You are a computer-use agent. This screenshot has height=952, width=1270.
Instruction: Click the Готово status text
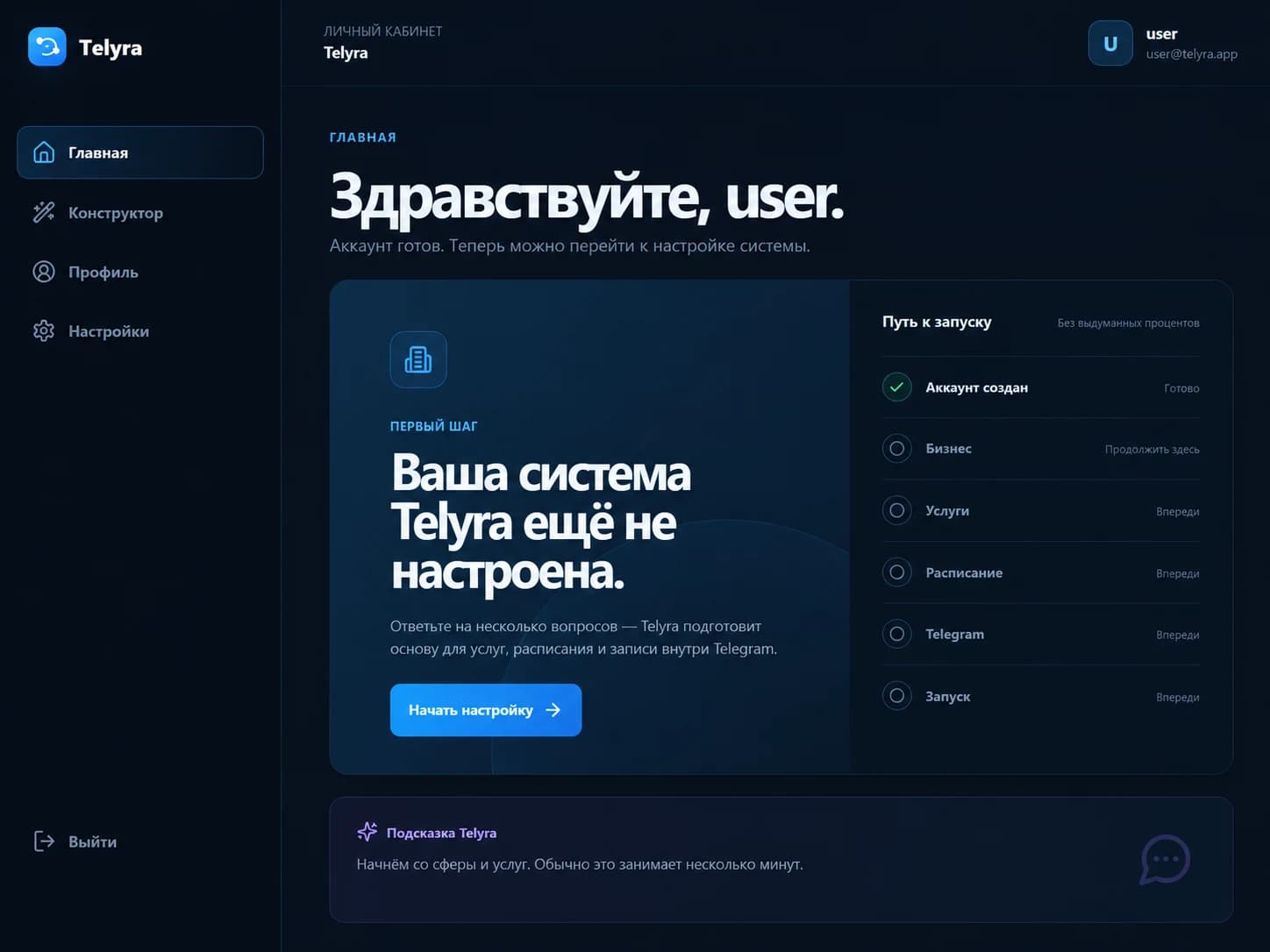1181,388
